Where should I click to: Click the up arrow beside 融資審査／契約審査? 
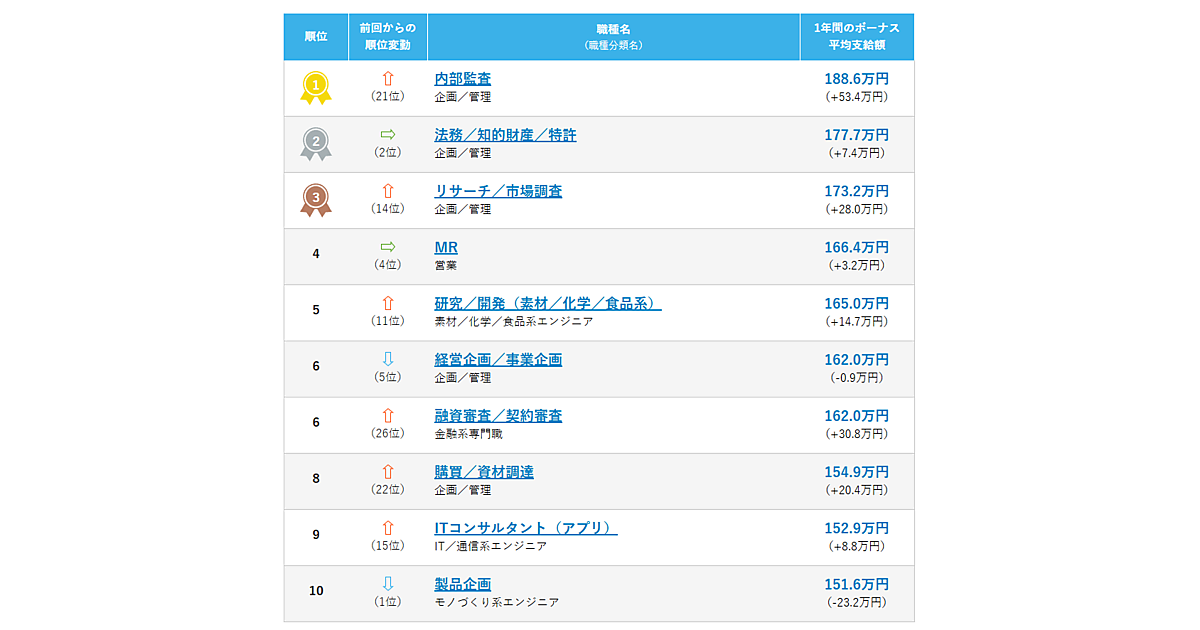click(388, 414)
